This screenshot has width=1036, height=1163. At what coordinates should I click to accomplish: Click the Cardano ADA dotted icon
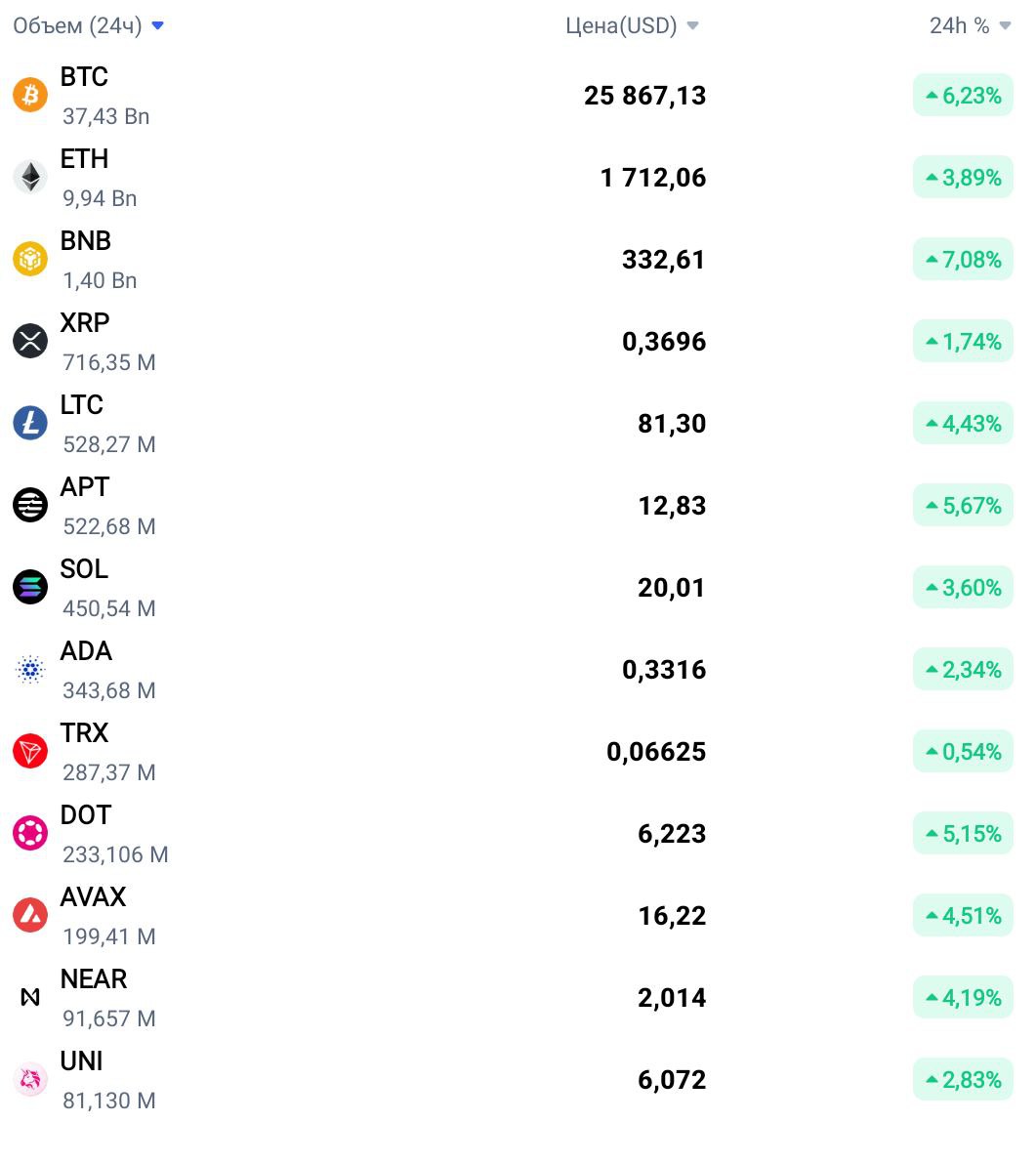pos(30,669)
